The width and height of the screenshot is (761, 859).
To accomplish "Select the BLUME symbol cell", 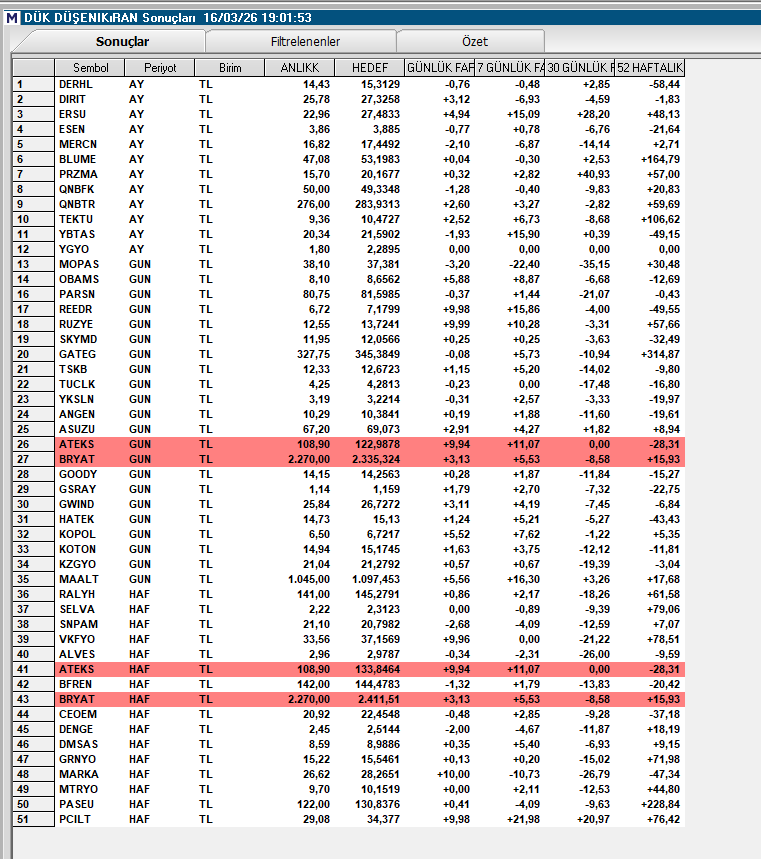I will (x=90, y=159).
